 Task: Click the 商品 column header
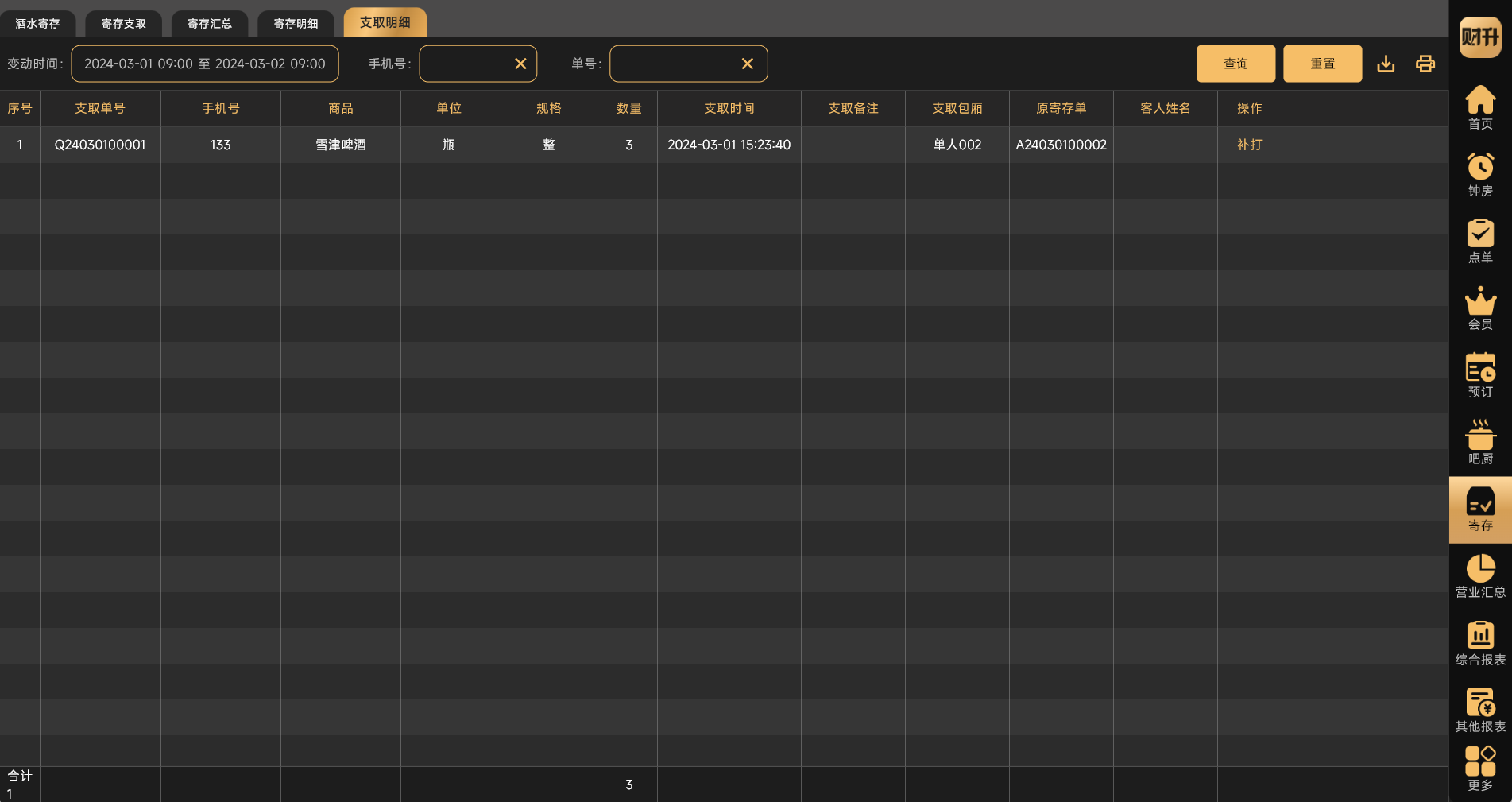[x=341, y=108]
